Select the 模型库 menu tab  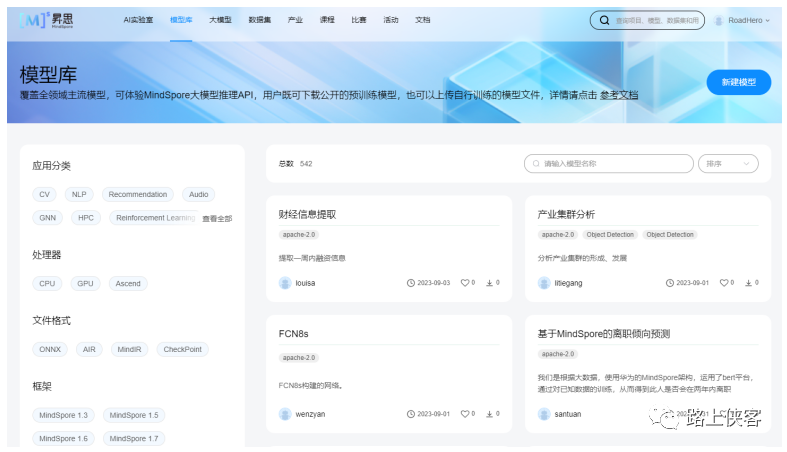point(181,20)
